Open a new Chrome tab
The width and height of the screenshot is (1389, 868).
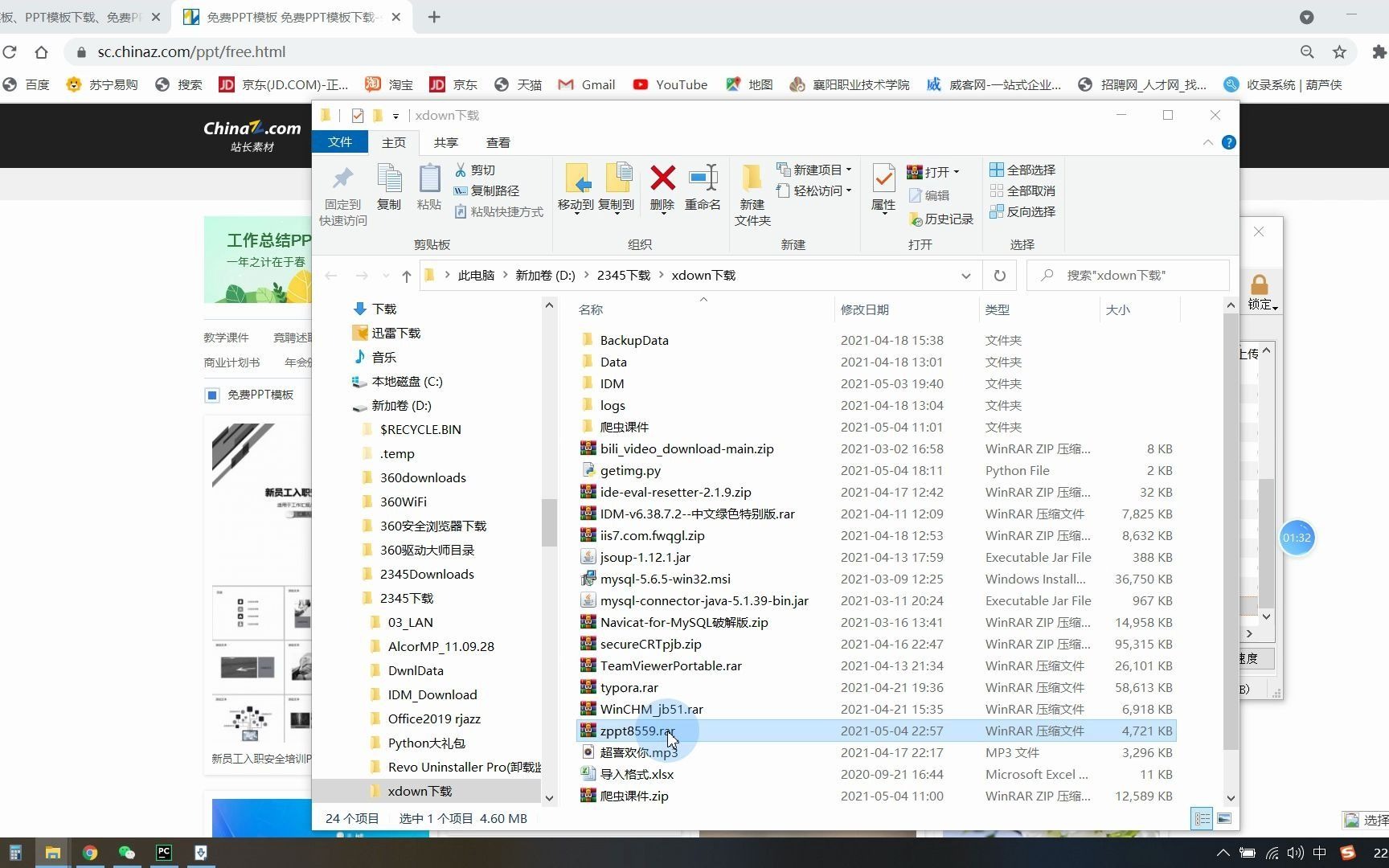tap(434, 17)
